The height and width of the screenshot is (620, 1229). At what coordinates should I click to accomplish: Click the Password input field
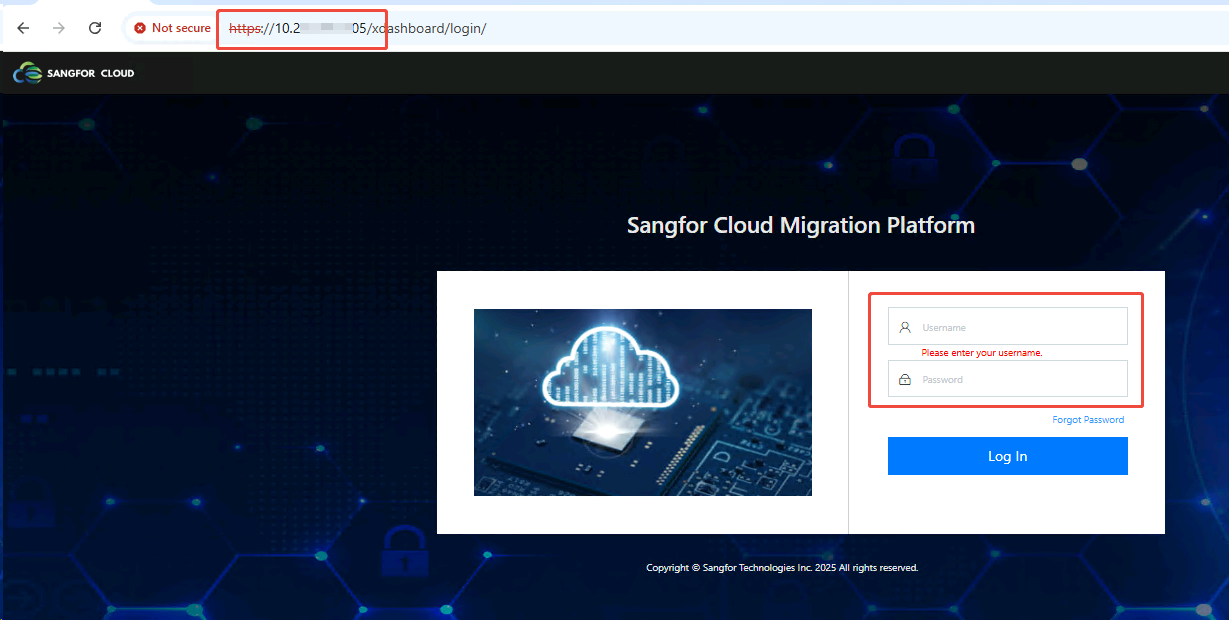[x=1007, y=379]
